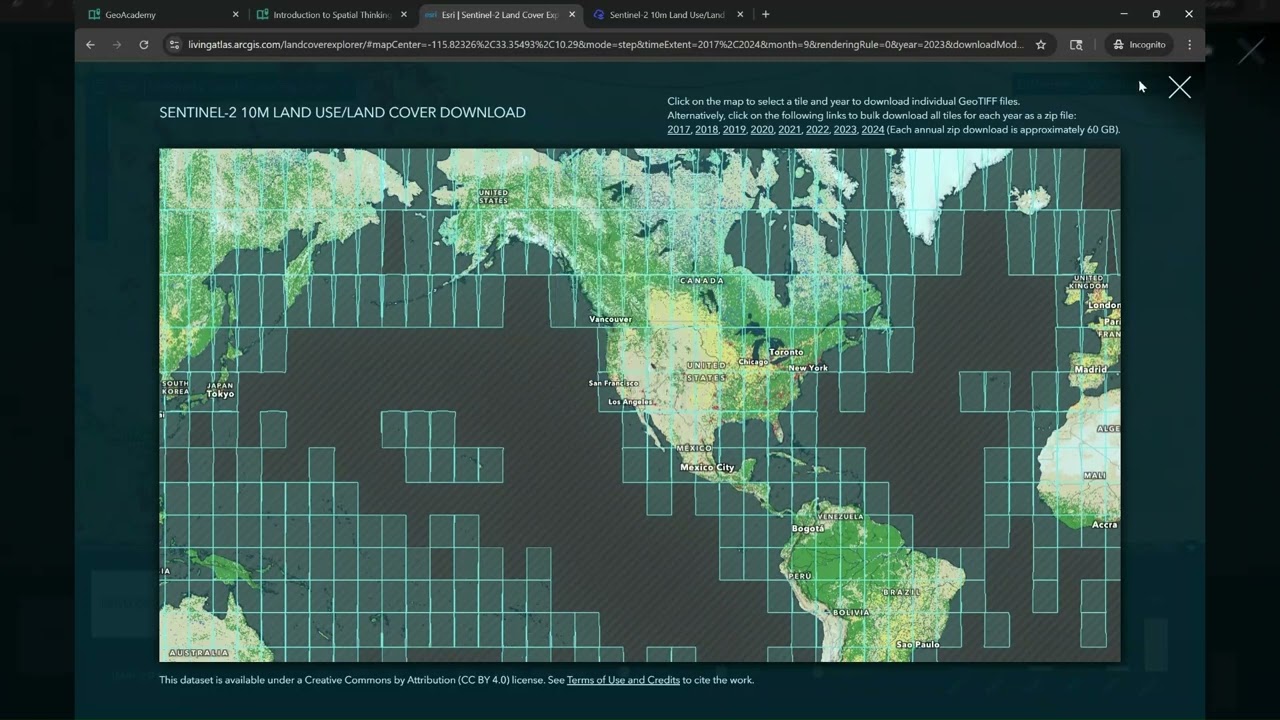This screenshot has width=1280, height=720.
Task: Close the GeoAcademy tab
Action: click(236, 15)
